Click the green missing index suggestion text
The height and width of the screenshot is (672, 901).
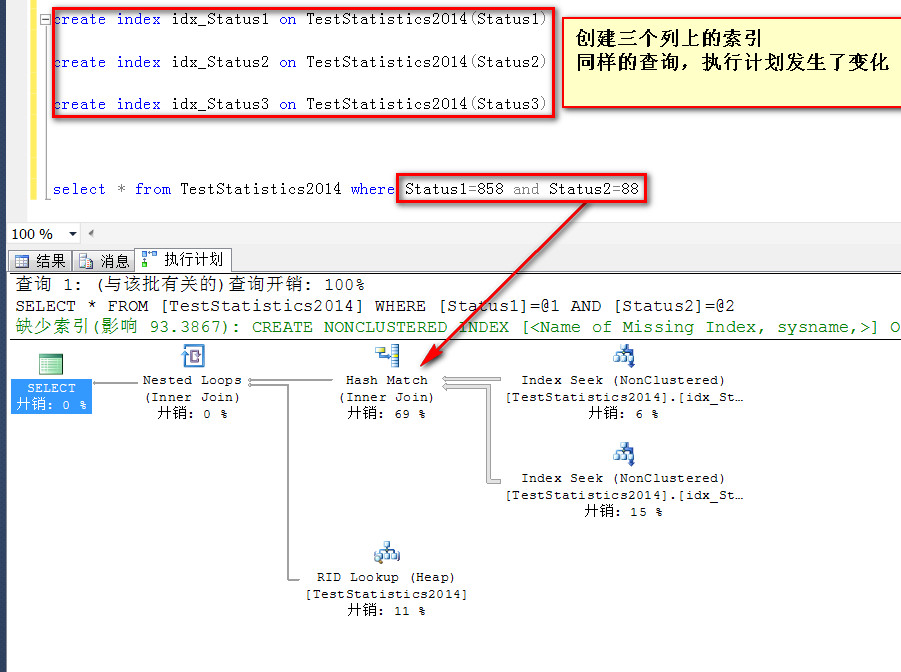pos(457,327)
